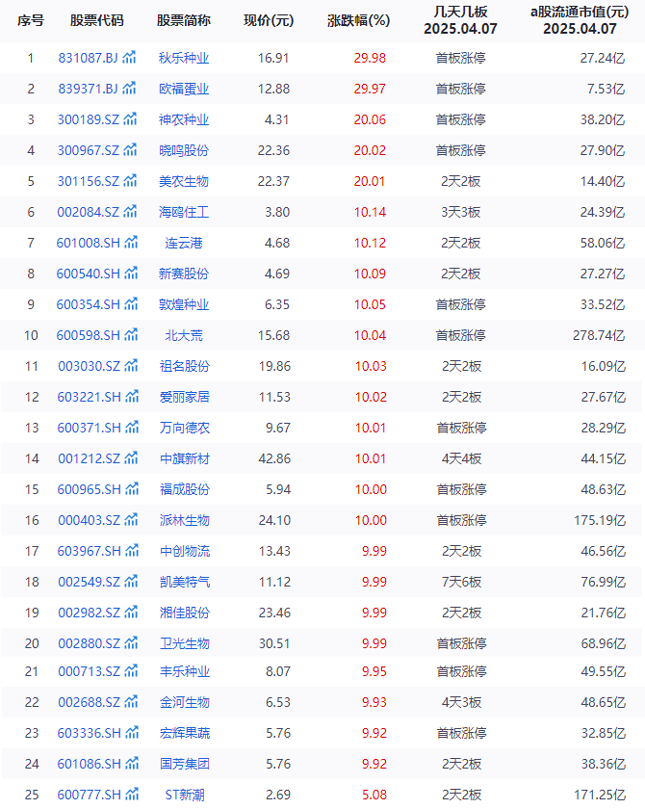The height and width of the screenshot is (809, 645).
Task: Select stock name 派林生物
Action: pyautogui.click(x=185, y=520)
